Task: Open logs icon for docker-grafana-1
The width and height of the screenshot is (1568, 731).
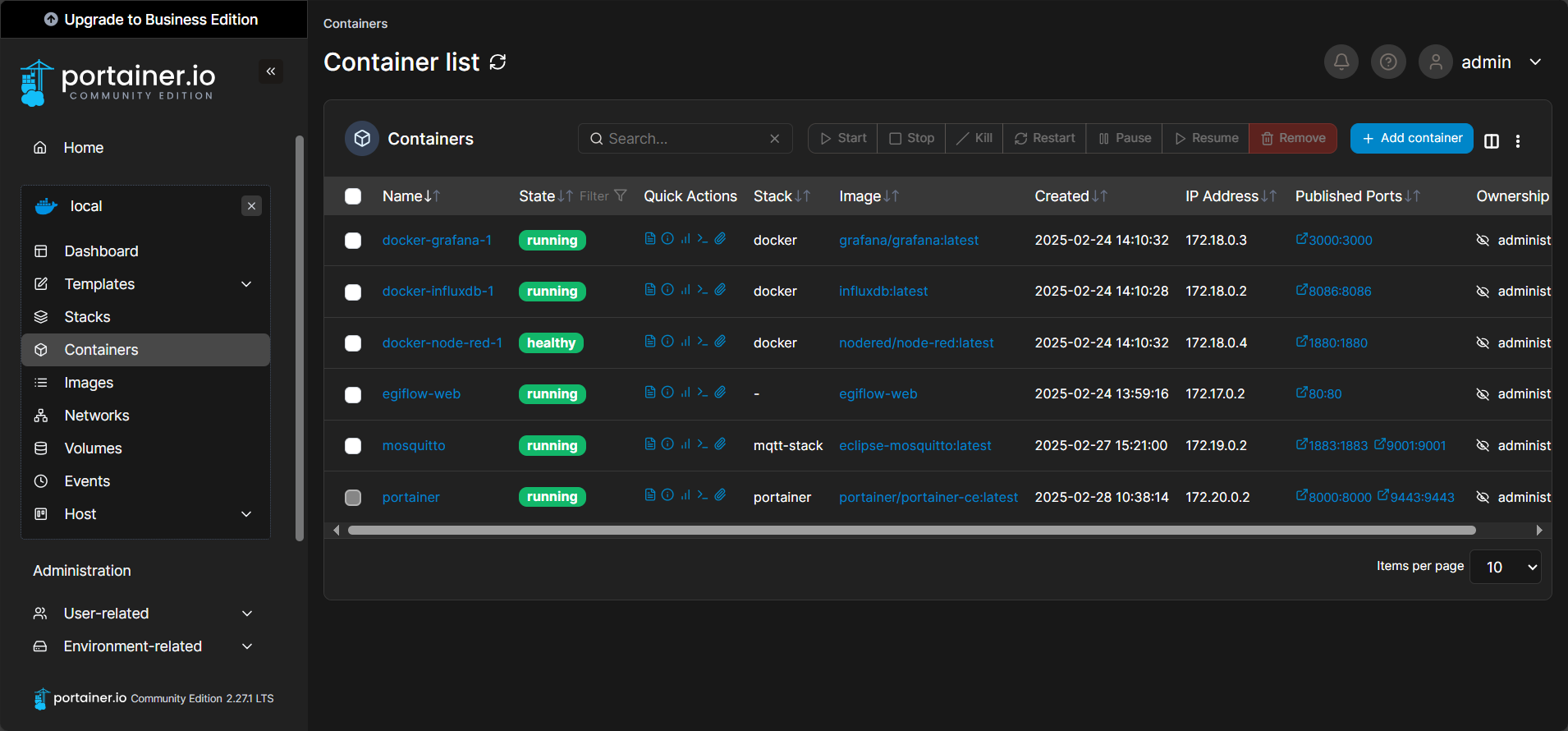Action: pyautogui.click(x=649, y=239)
